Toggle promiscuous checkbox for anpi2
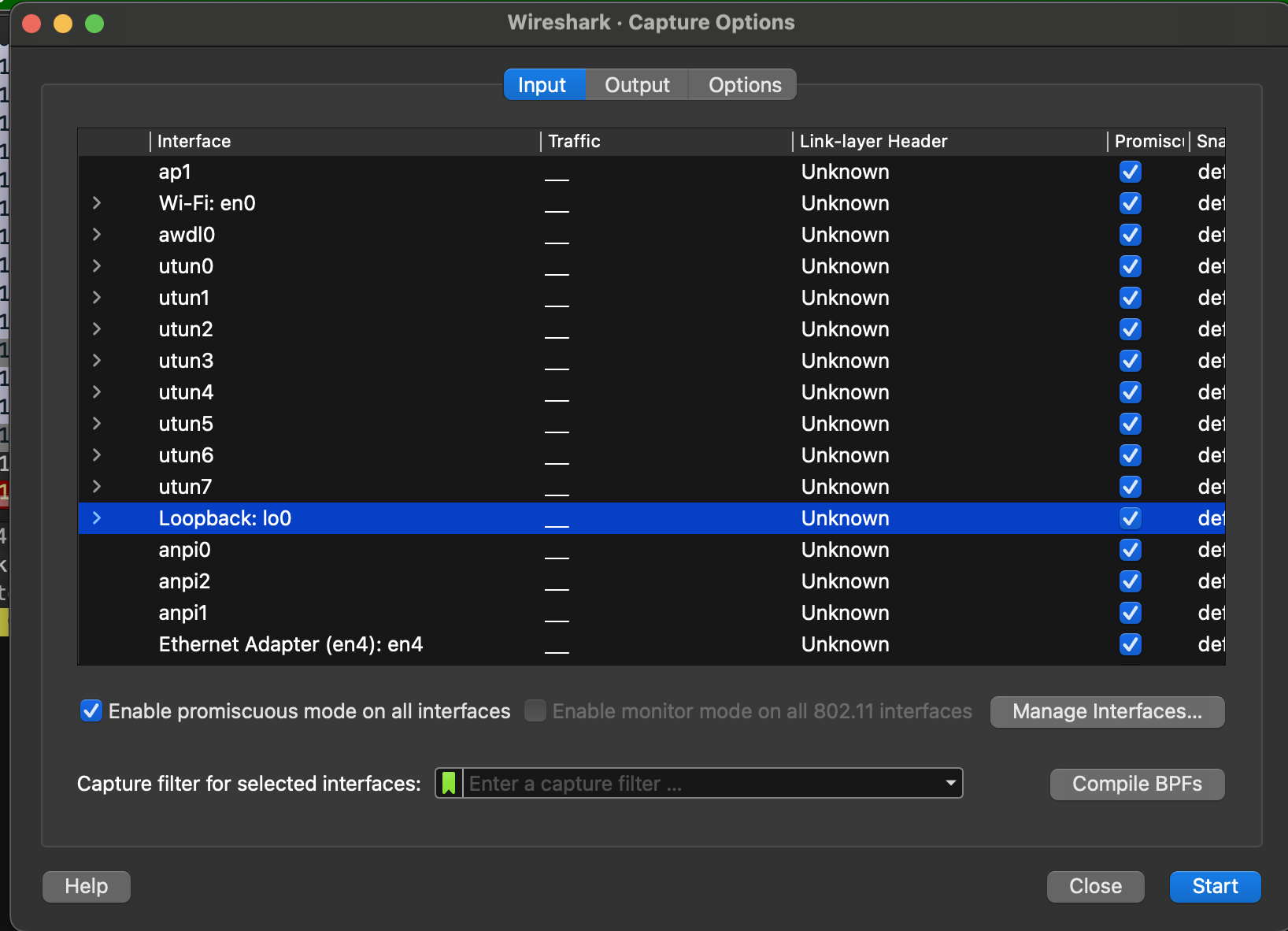 [1131, 581]
